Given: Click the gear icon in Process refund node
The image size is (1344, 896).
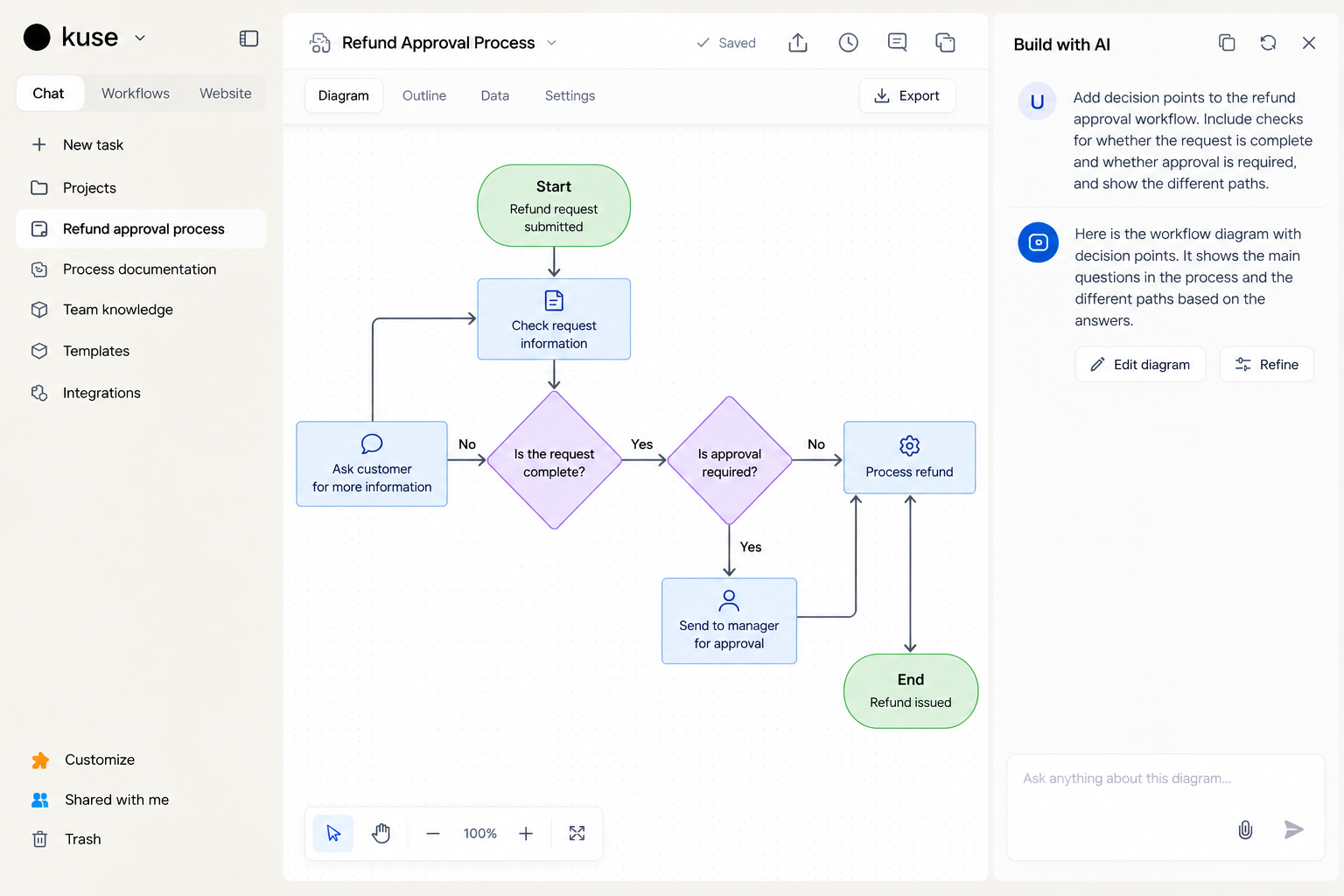Looking at the screenshot, I should point(910,445).
